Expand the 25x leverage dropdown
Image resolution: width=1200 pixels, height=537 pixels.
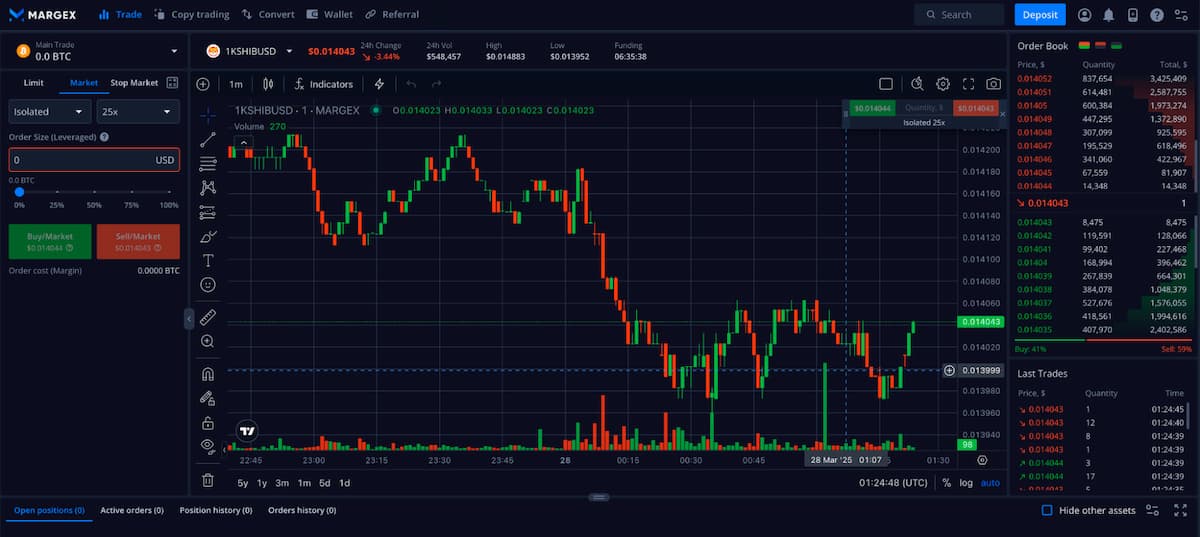138,112
